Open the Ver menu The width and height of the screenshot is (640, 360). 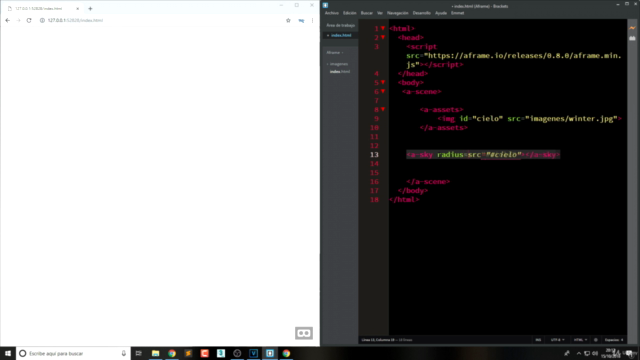(380, 13)
